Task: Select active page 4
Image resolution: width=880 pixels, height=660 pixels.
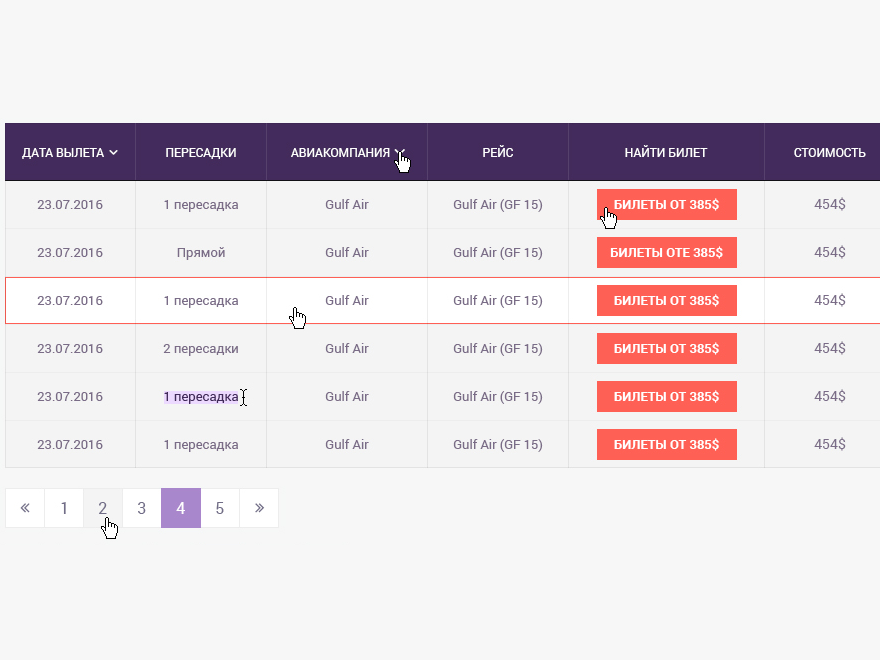Action: coord(181,508)
